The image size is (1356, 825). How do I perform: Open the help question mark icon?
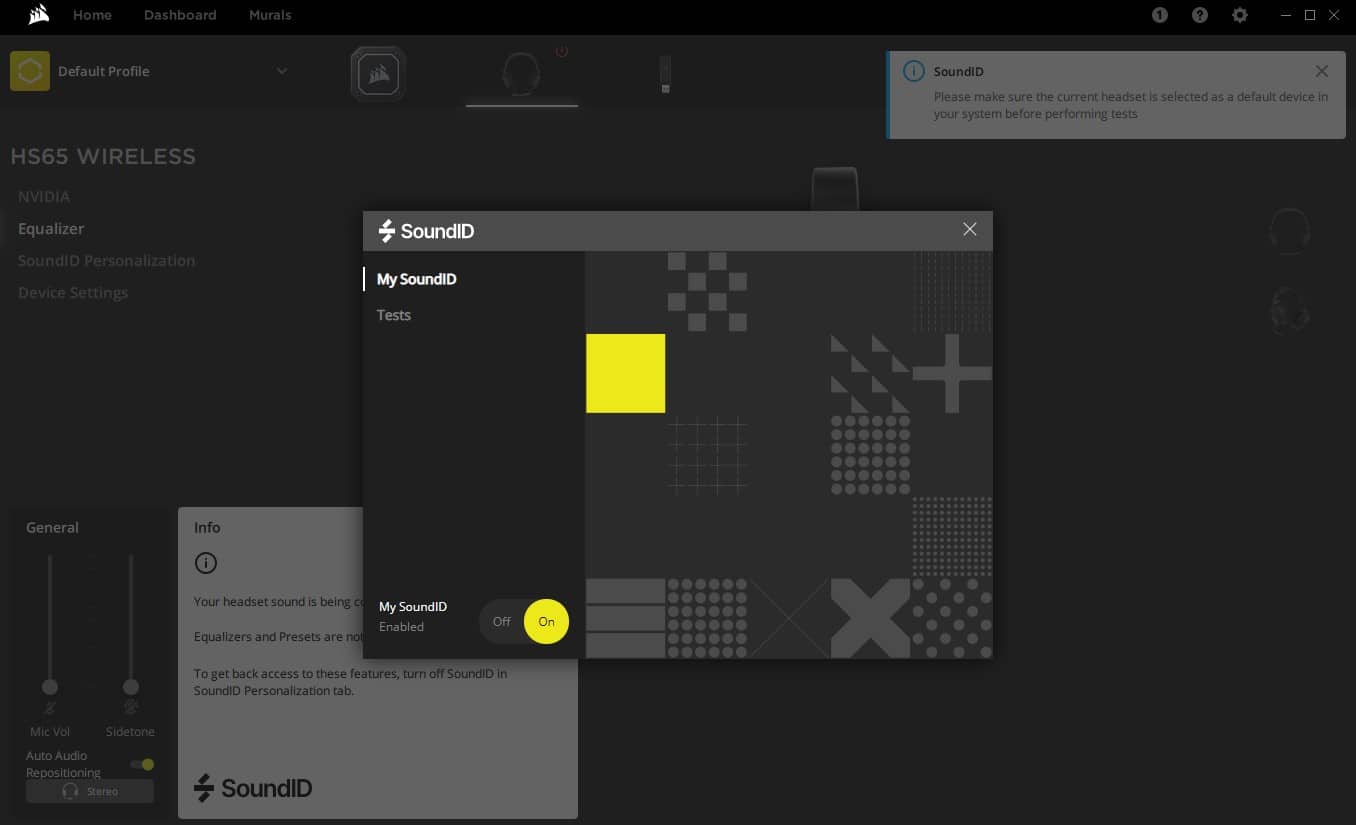1200,15
